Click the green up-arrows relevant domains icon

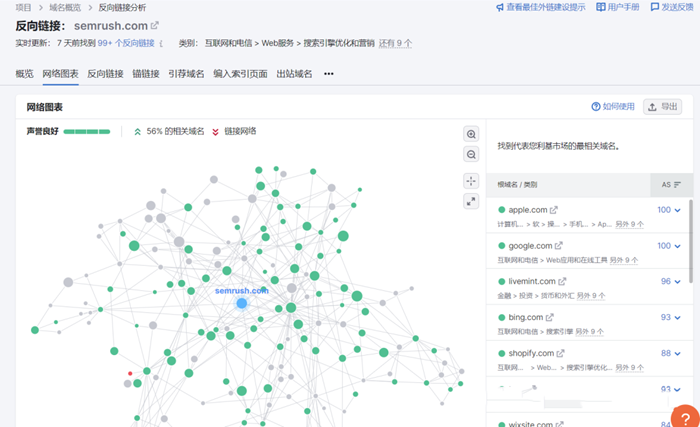[x=138, y=132]
